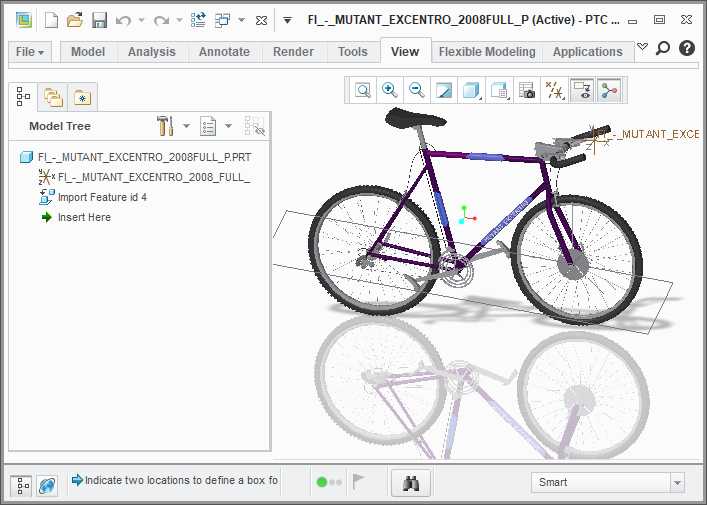
Task: Click the Zoom In toolbar icon
Action: pos(390,90)
